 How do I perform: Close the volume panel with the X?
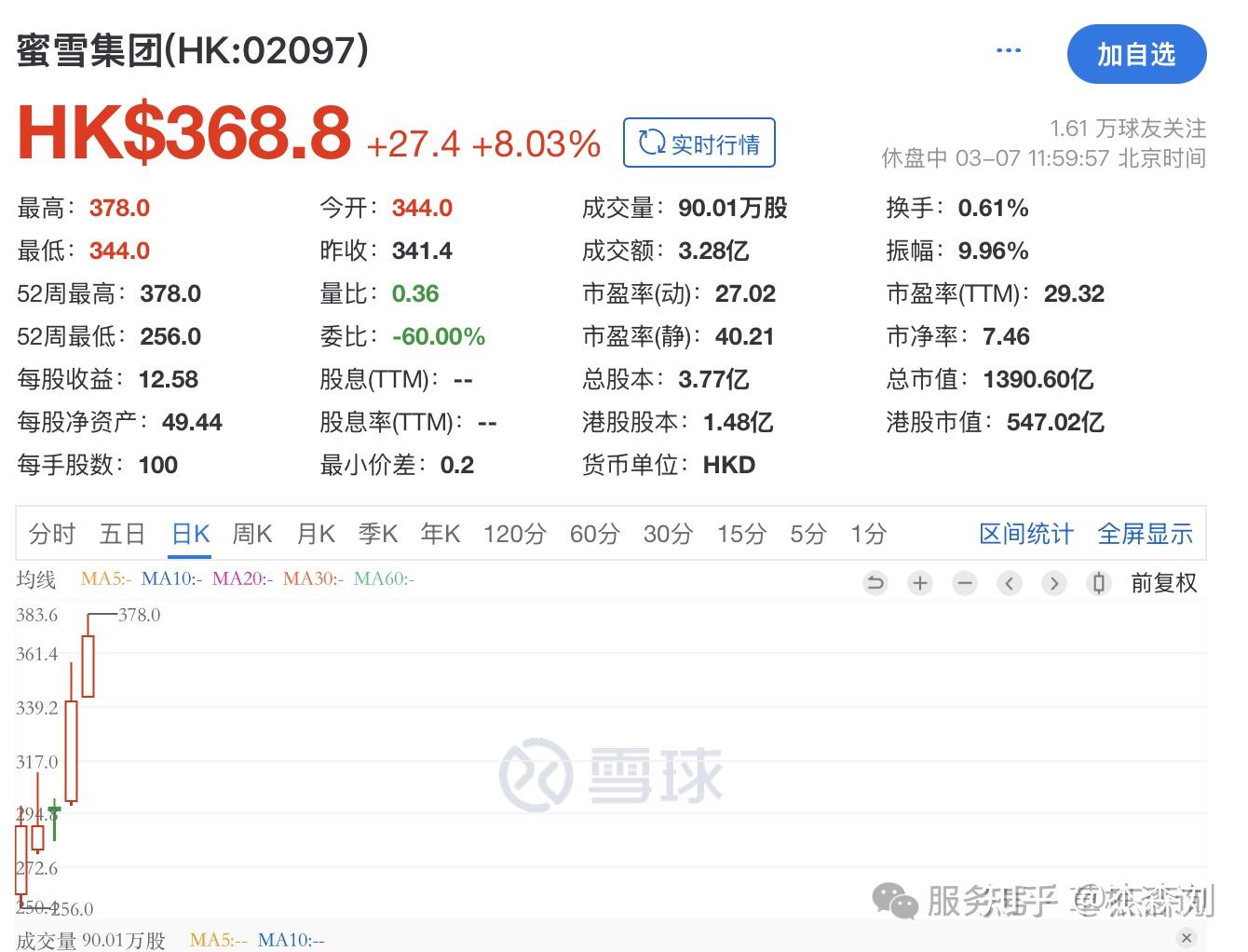(x=1187, y=937)
